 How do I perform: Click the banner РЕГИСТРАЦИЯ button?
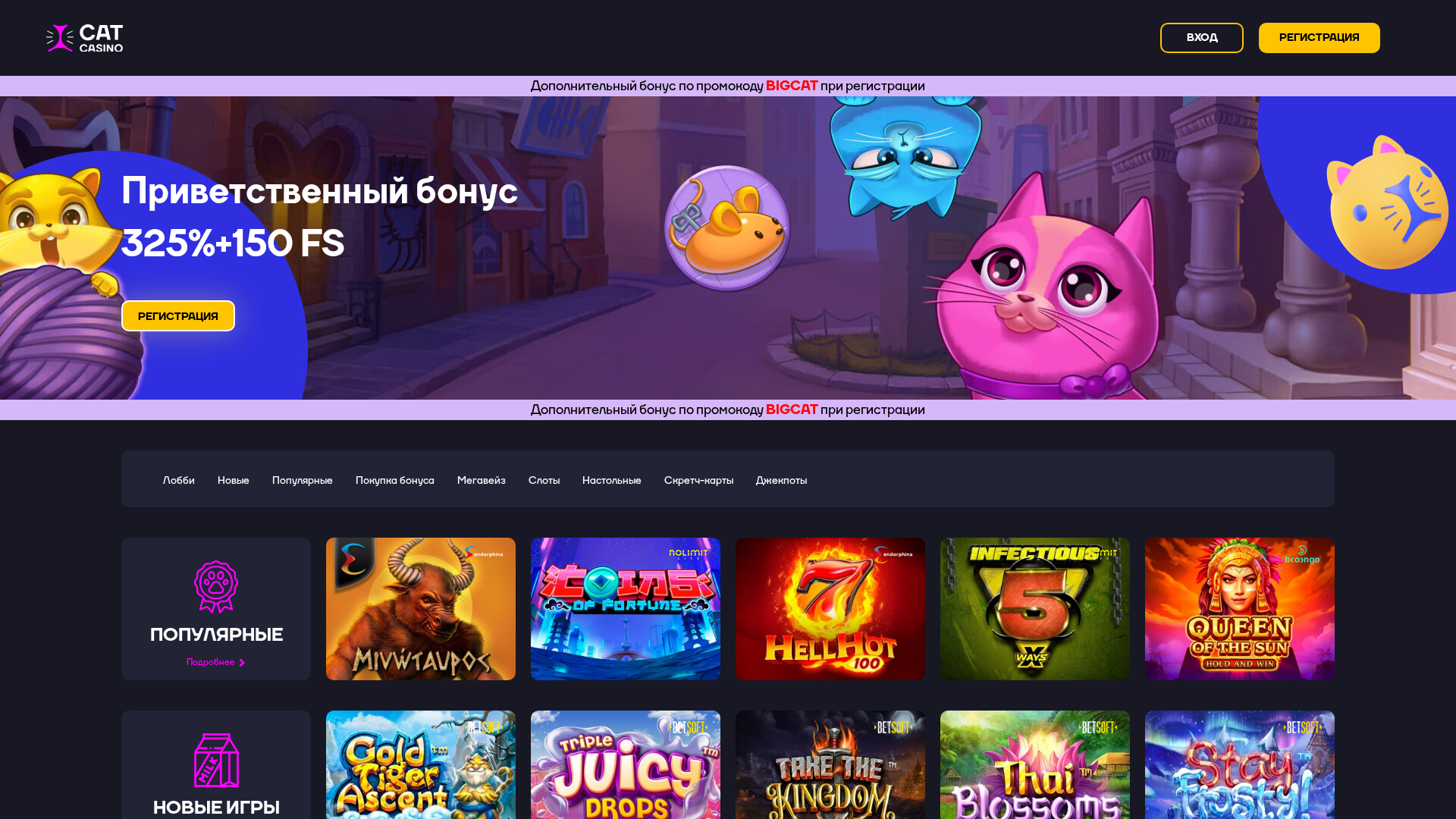coord(178,316)
